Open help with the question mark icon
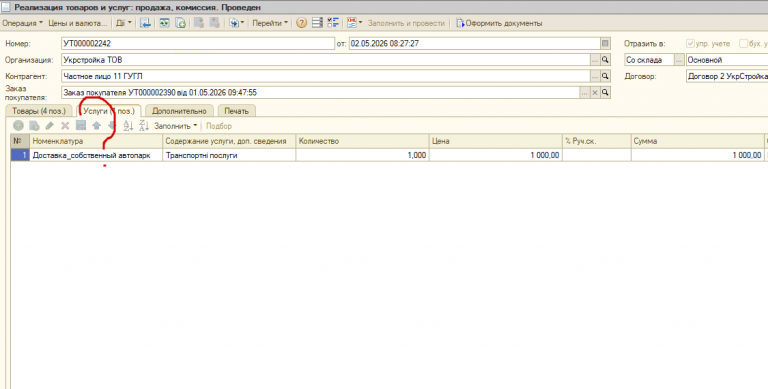This screenshot has height=389, width=768. coord(301,23)
